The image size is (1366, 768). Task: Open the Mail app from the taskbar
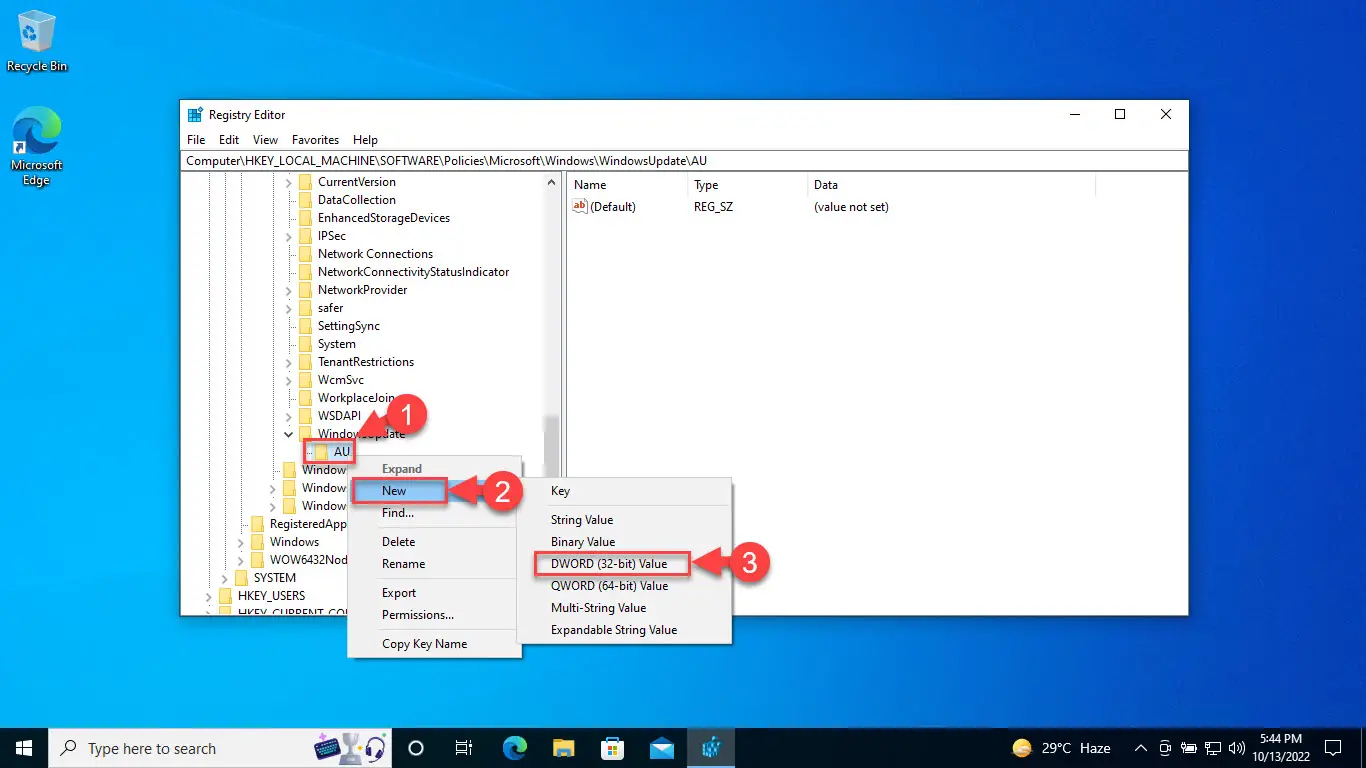(x=661, y=748)
